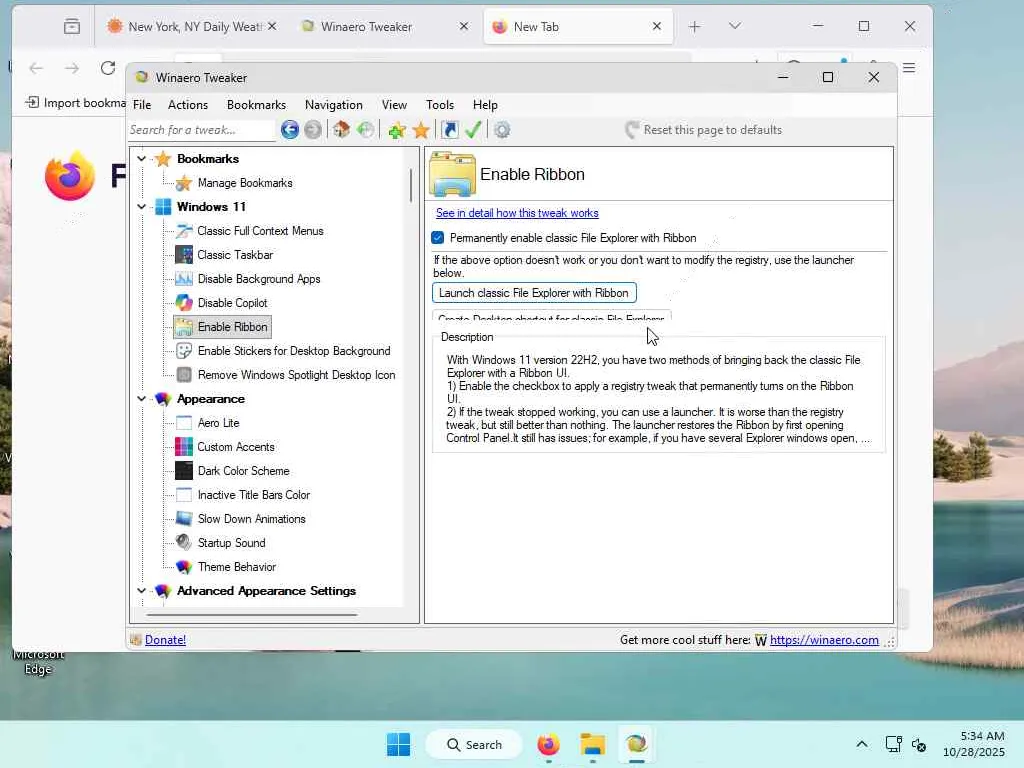1024x768 pixels.
Task: Collapse Advanced Appearance Settings node
Action: (141, 591)
